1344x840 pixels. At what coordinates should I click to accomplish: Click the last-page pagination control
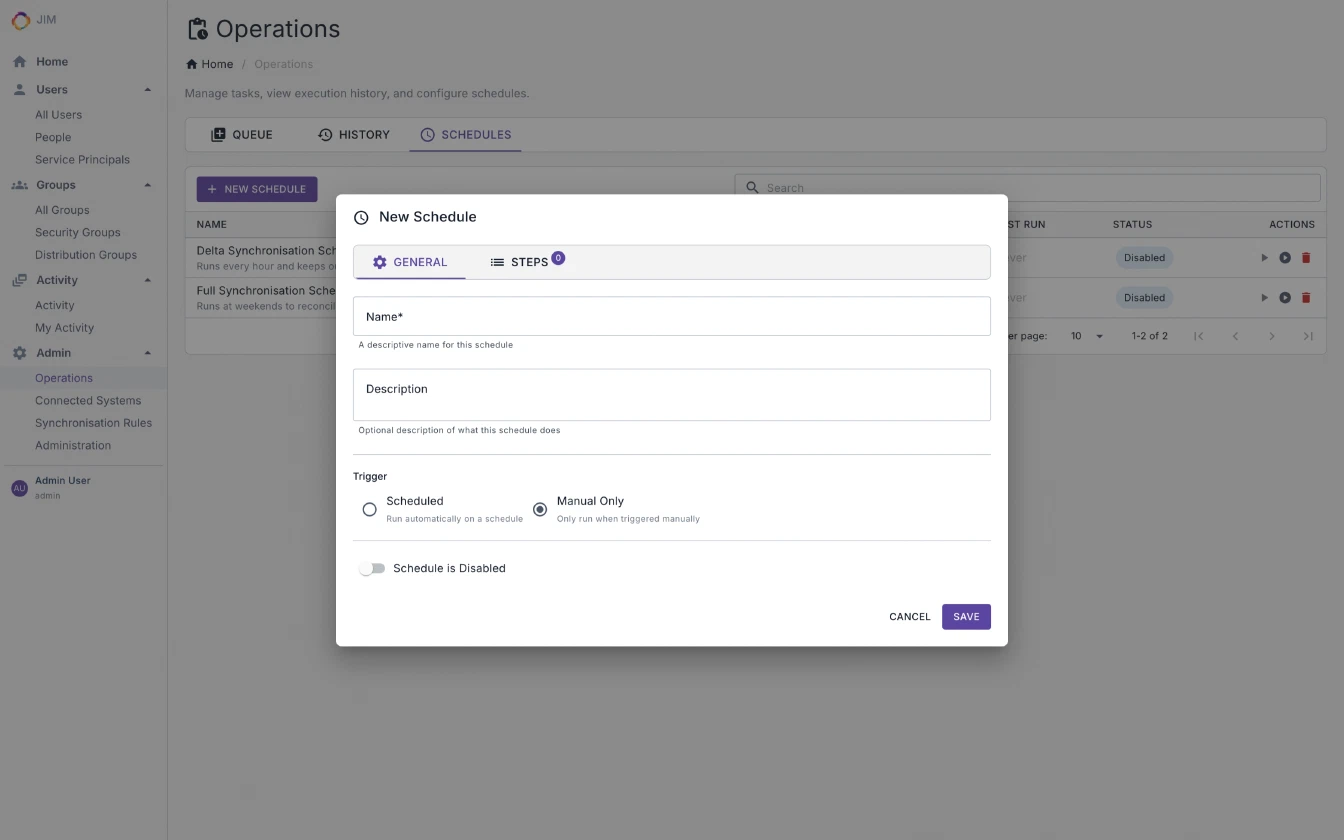tap(1308, 336)
